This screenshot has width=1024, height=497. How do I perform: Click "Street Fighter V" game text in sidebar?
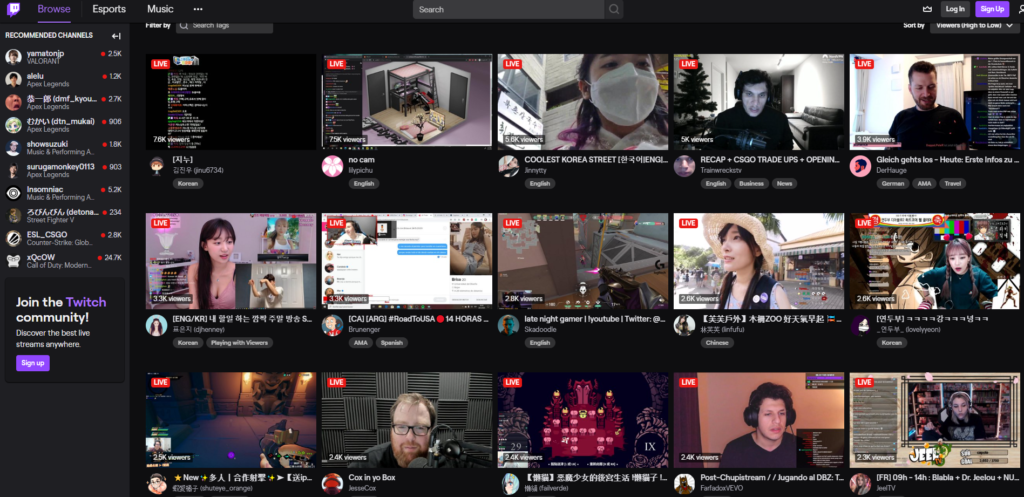pos(51,220)
